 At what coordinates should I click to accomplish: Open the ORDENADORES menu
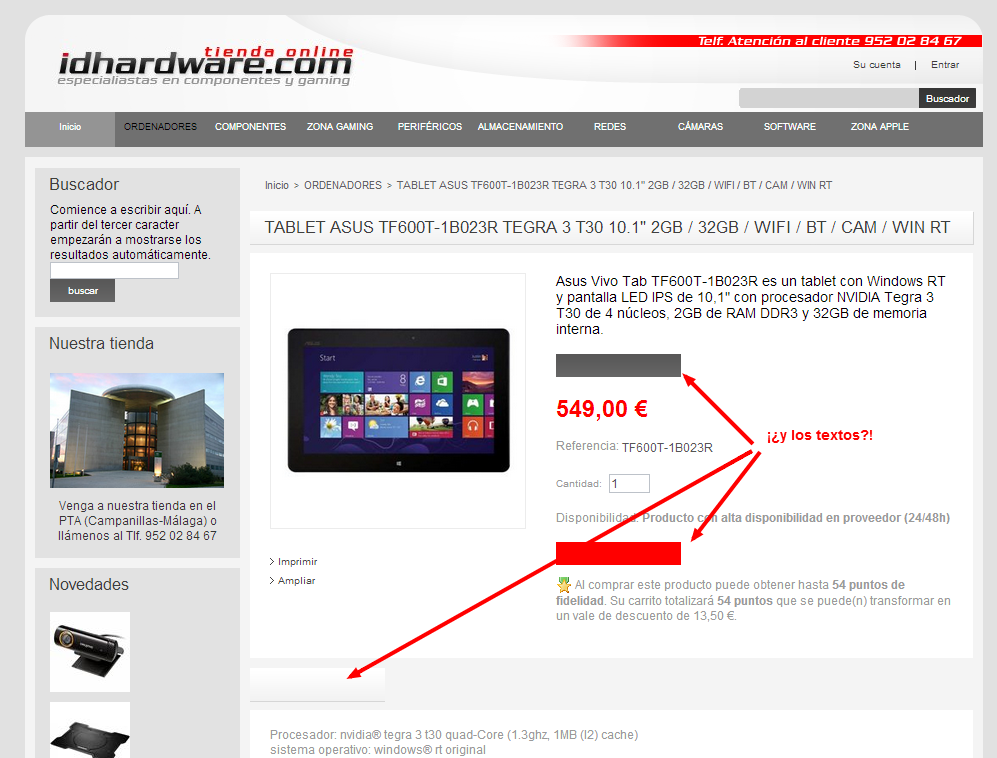click(160, 127)
